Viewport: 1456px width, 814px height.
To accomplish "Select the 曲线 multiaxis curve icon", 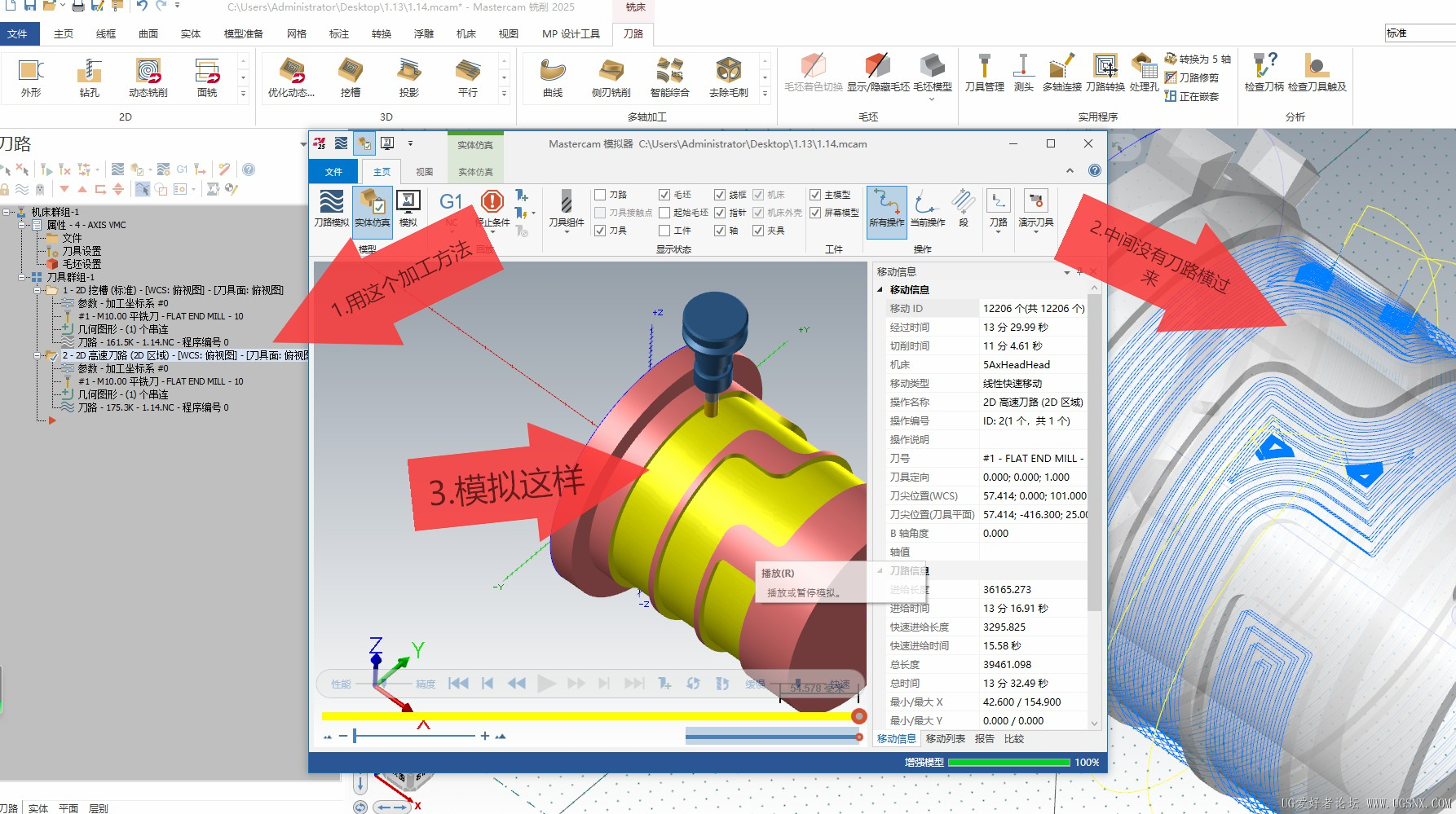I will (553, 78).
